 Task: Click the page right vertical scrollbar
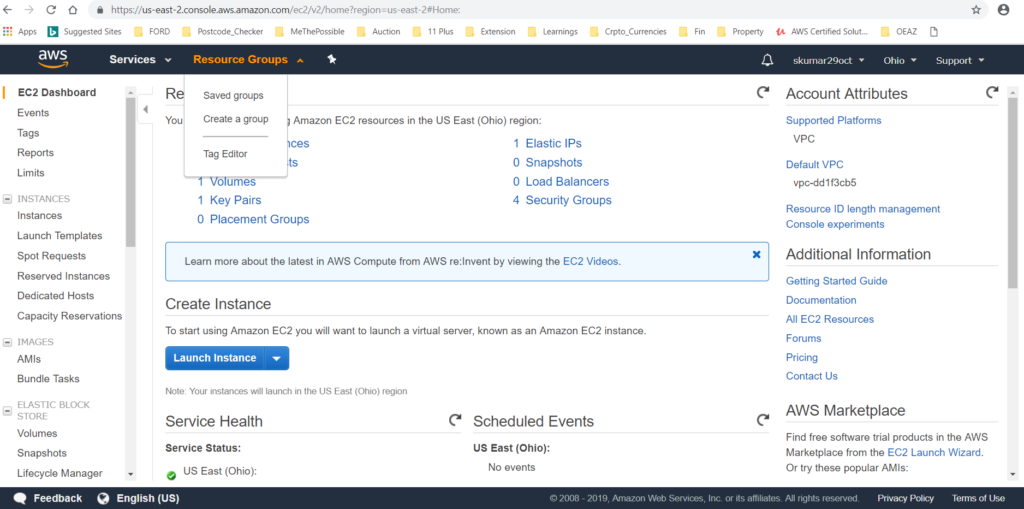click(x=1013, y=193)
